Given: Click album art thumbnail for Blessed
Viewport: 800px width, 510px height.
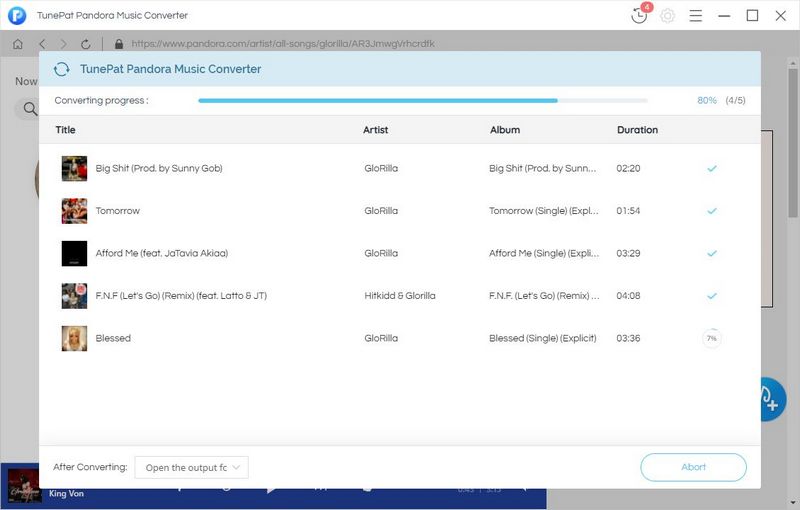Looking at the screenshot, I should coord(74,338).
